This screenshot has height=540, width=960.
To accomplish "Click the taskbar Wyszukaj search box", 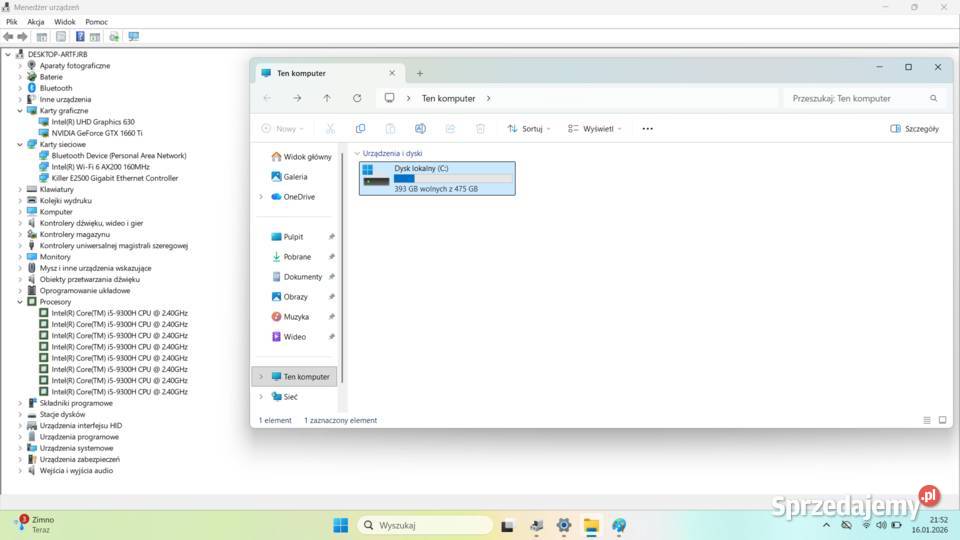I will [425, 525].
